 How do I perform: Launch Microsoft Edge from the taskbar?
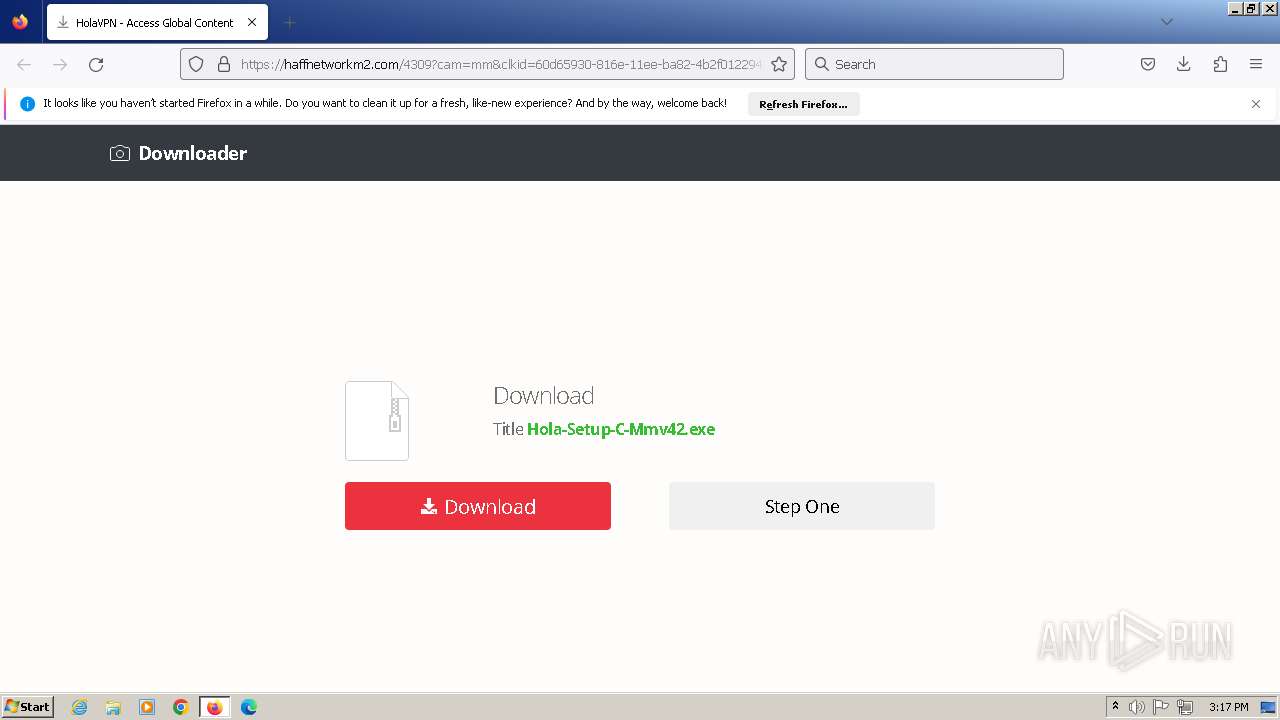249,707
